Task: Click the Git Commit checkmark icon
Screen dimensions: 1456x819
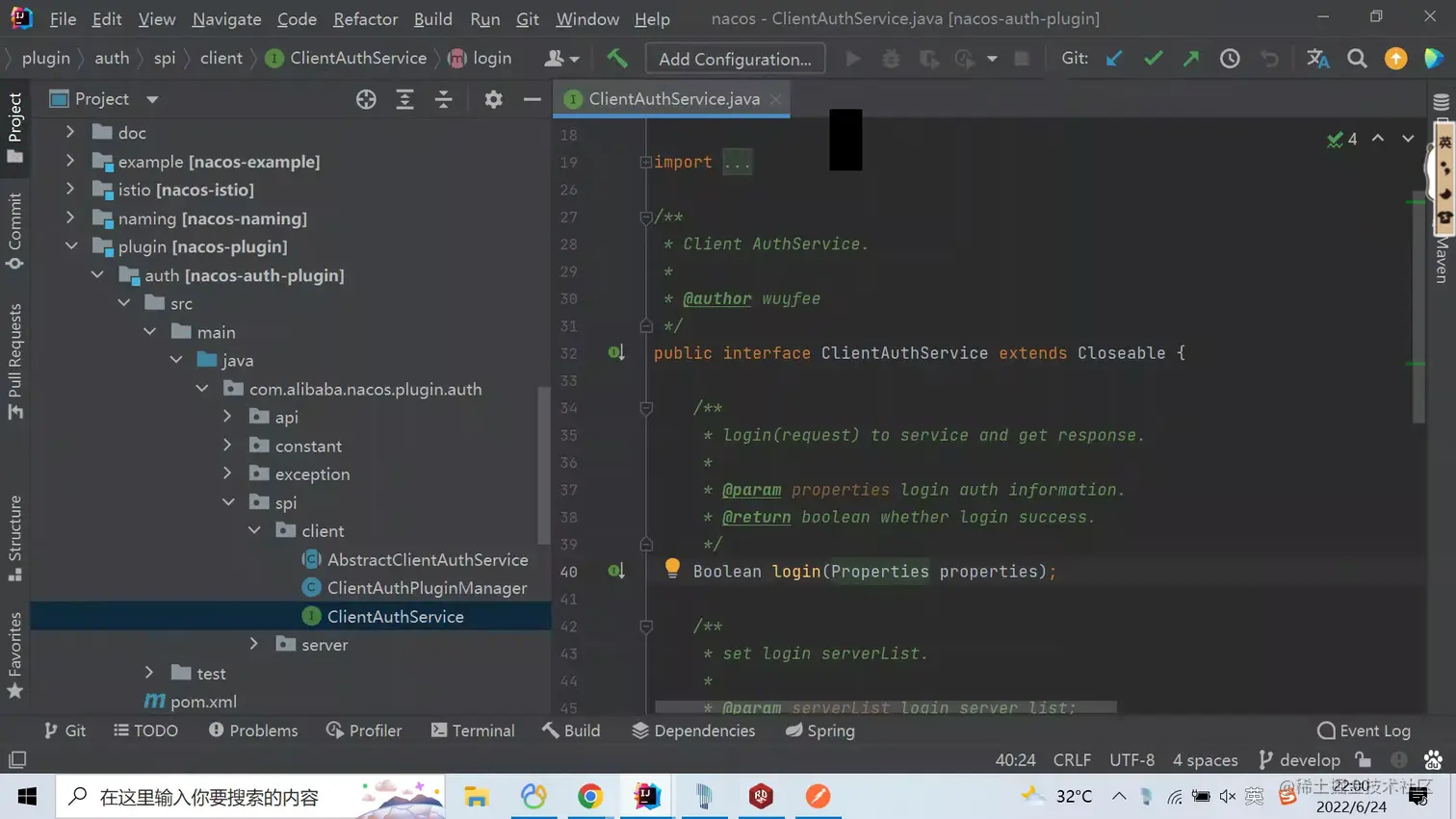Action: coord(1153,59)
